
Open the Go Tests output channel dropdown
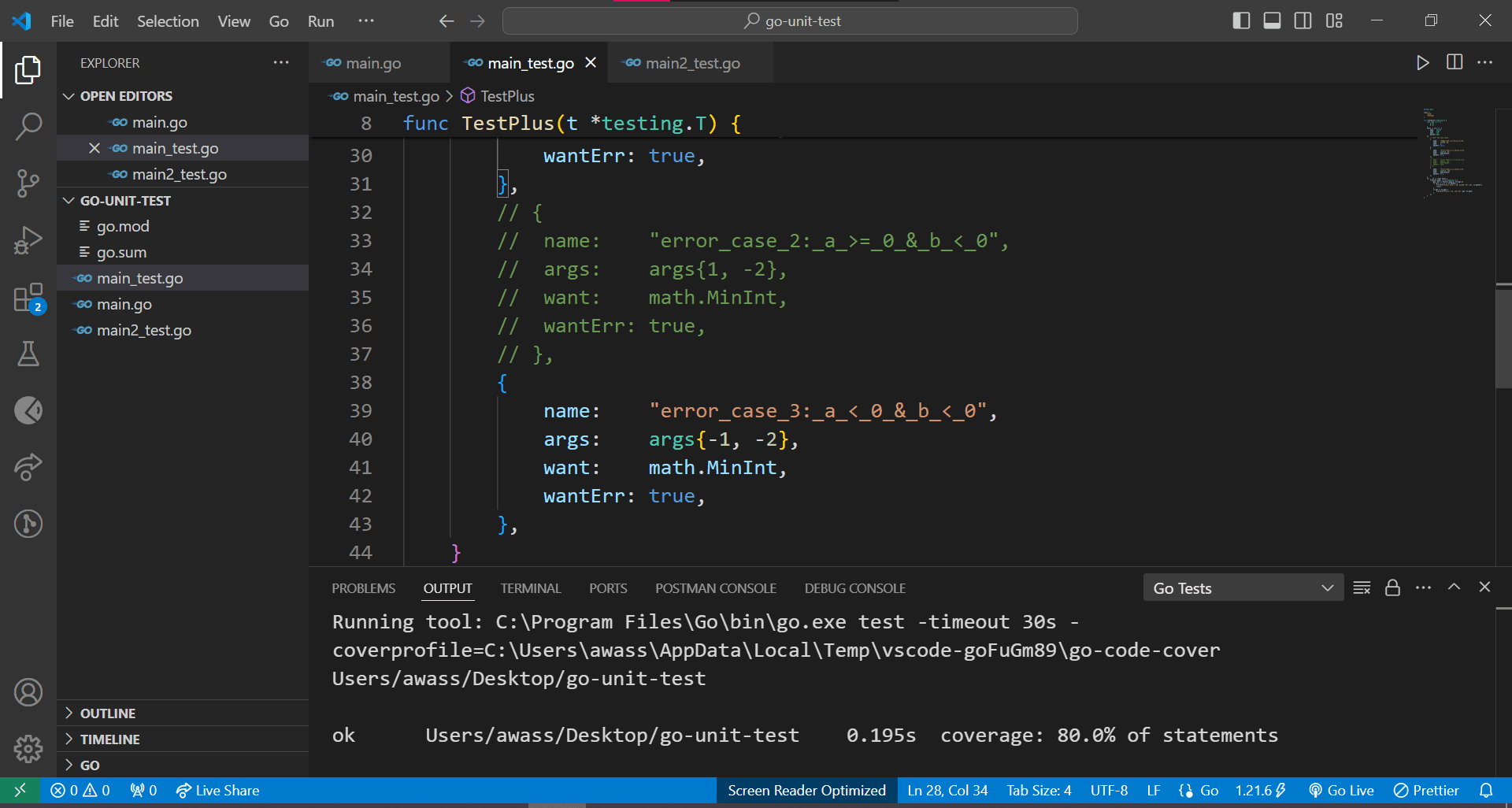1243,587
